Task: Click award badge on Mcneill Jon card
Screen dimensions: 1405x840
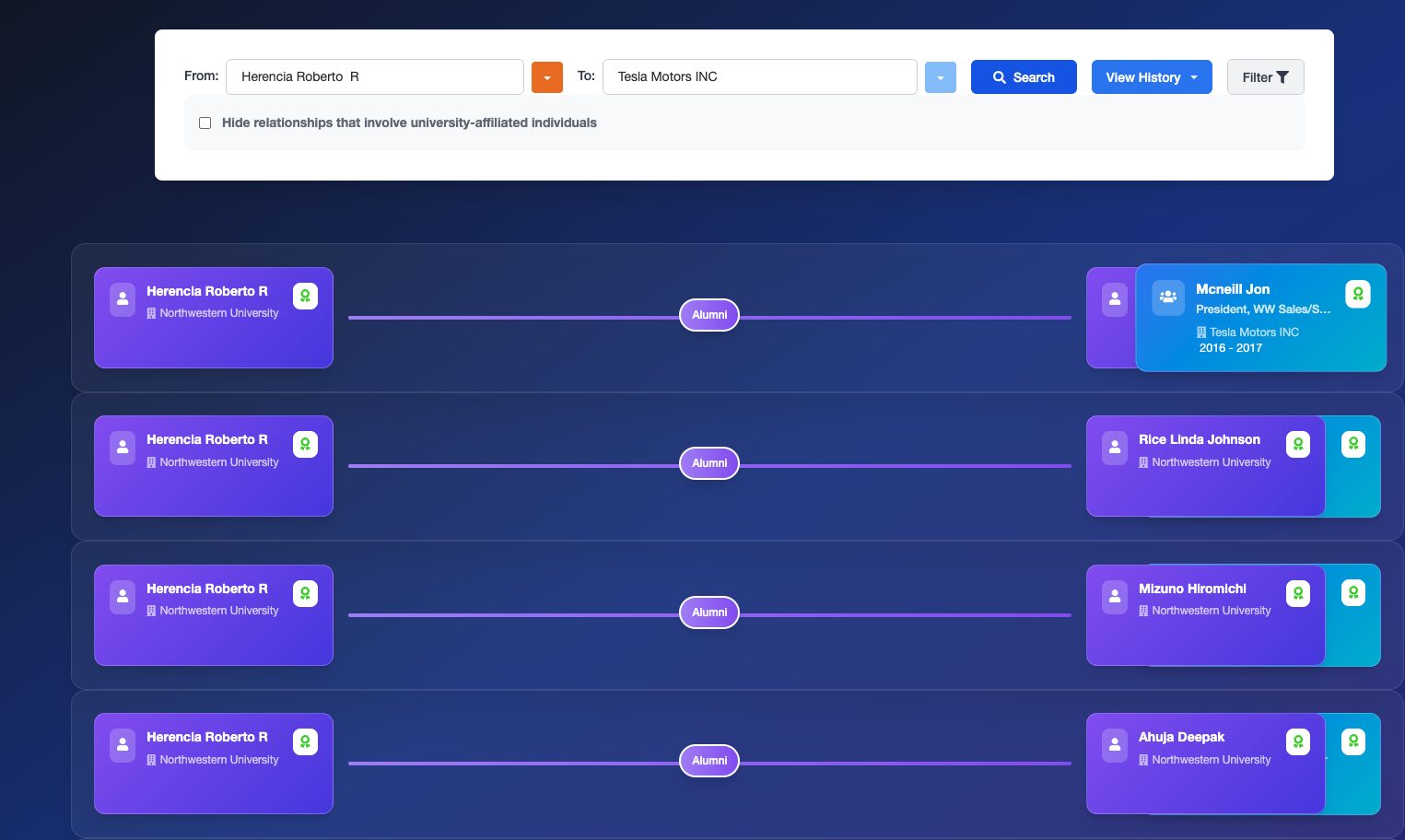Action: [x=1358, y=294]
